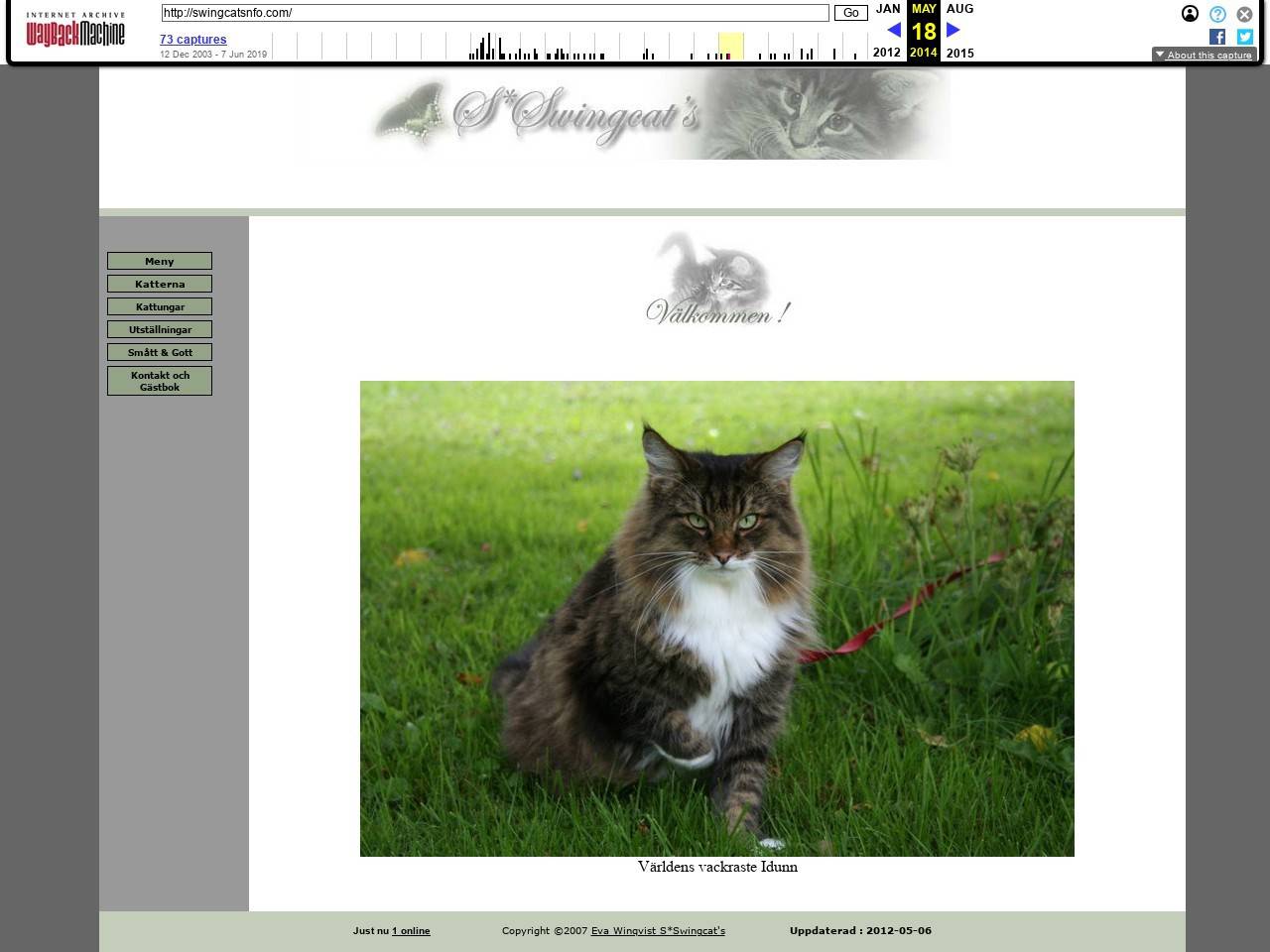This screenshot has height=952, width=1270.
Task: Open the Utställningar page
Action: (x=160, y=329)
